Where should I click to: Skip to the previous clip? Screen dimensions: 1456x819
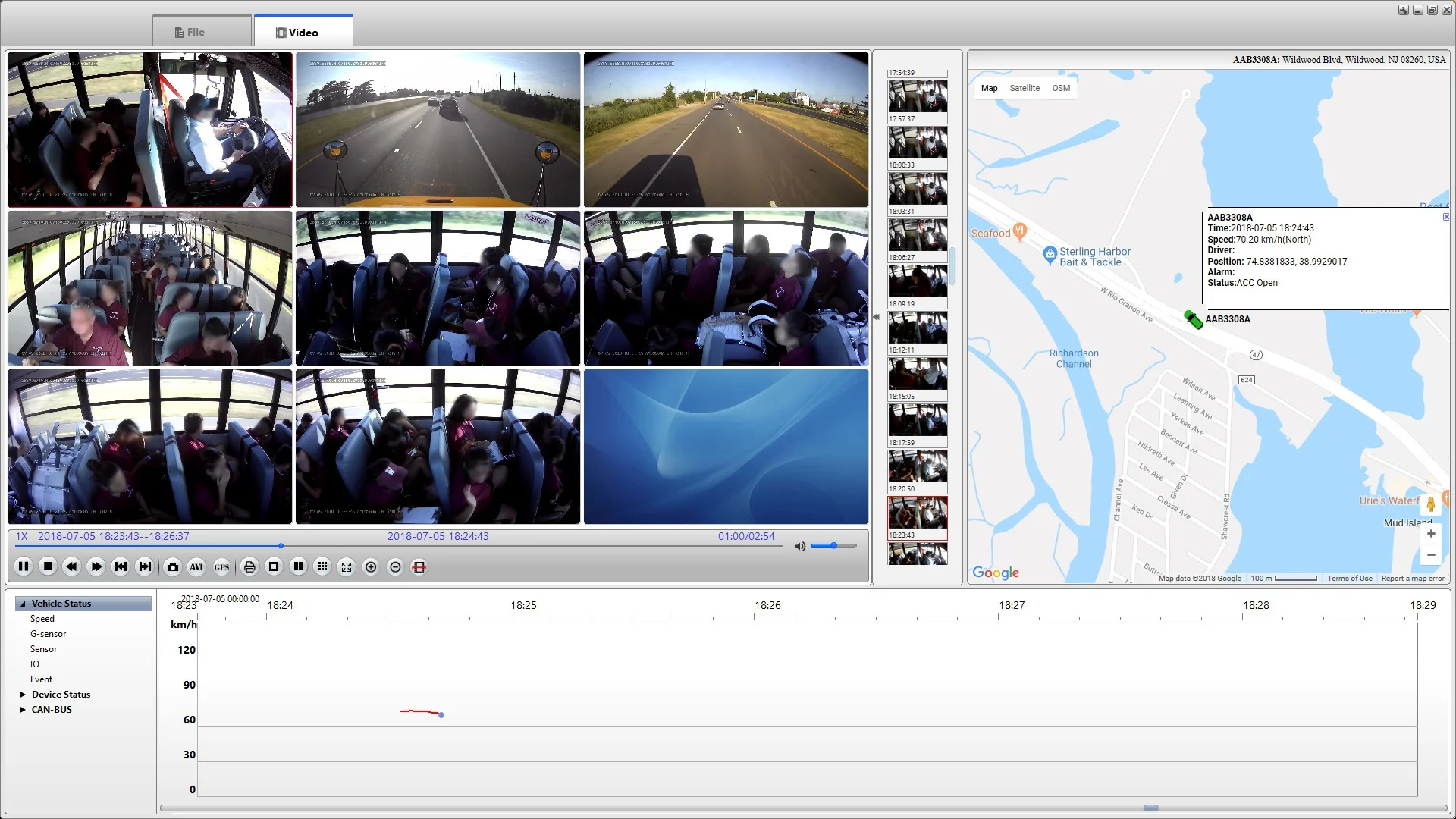pyautogui.click(x=121, y=566)
